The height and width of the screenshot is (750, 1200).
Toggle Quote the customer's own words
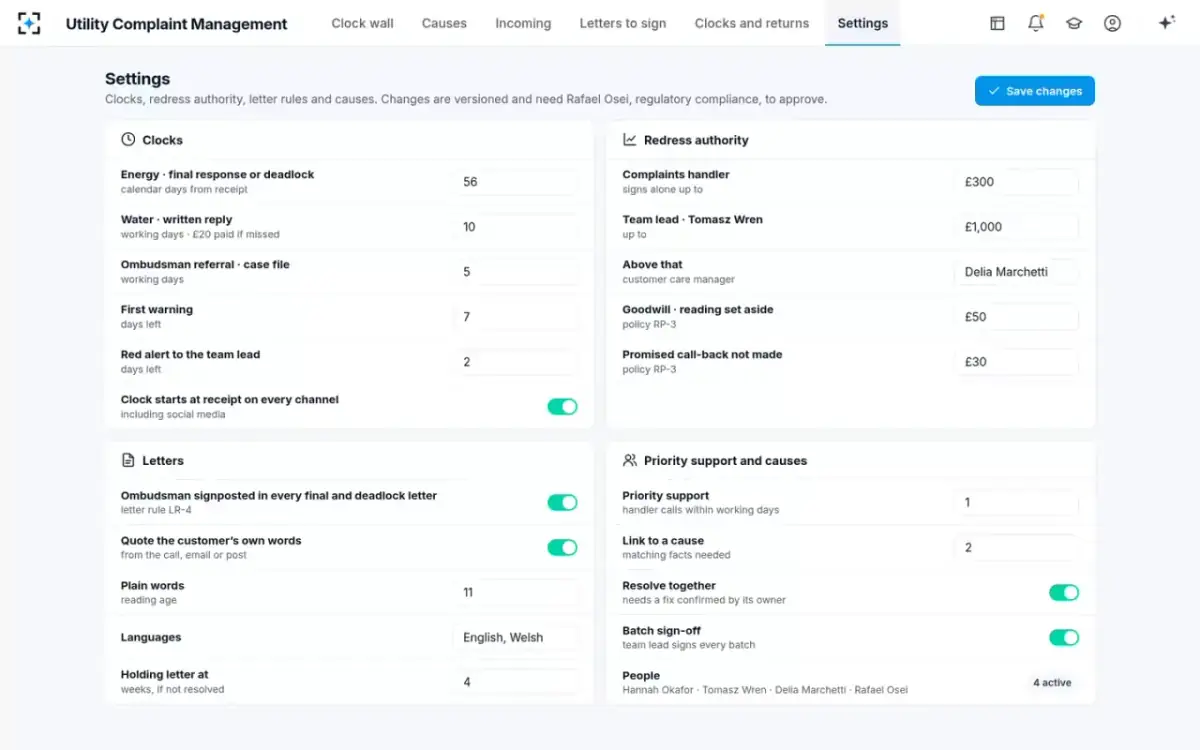pos(562,547)
